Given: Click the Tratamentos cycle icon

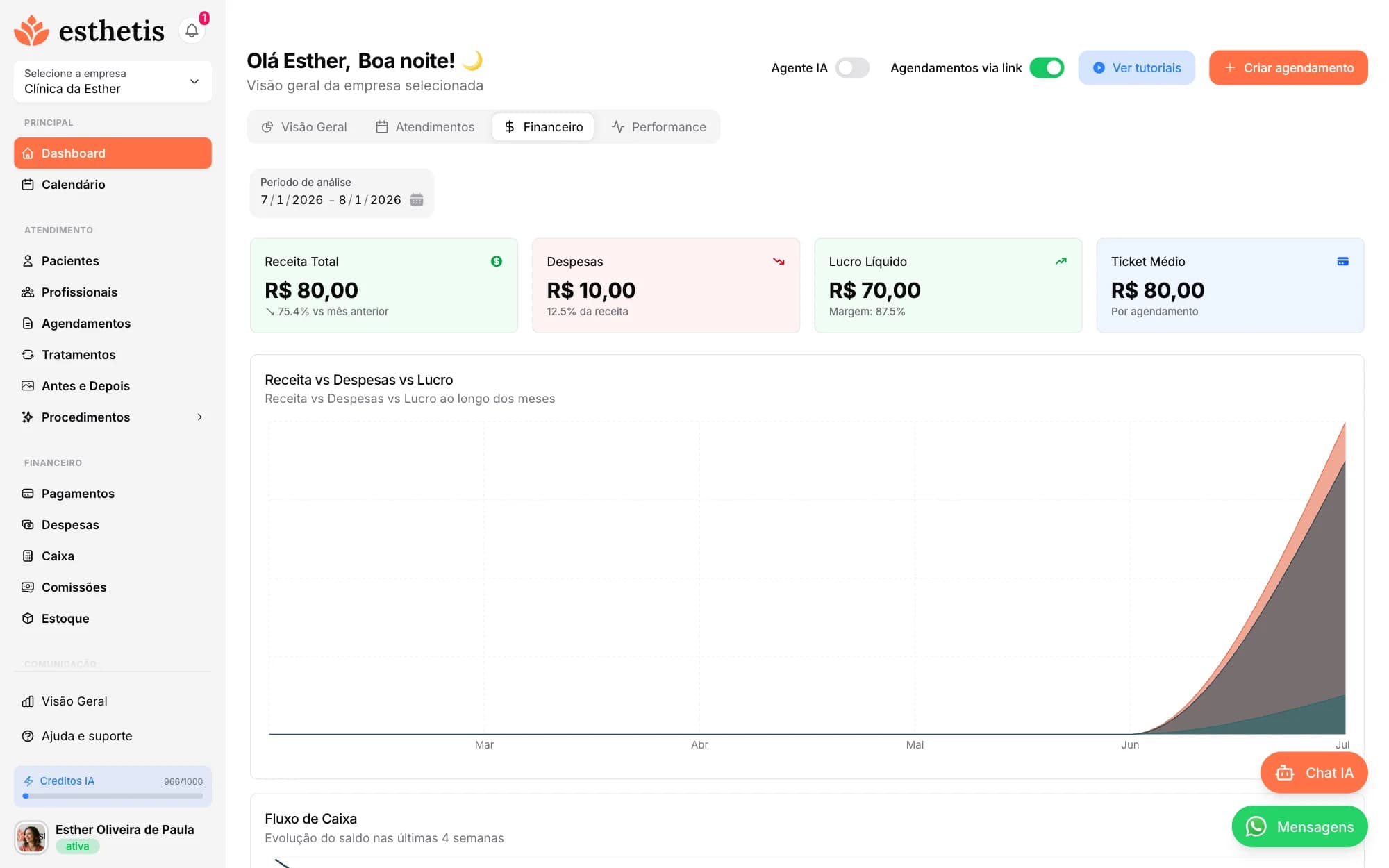Looking at the screenshot, I should 28,355.
